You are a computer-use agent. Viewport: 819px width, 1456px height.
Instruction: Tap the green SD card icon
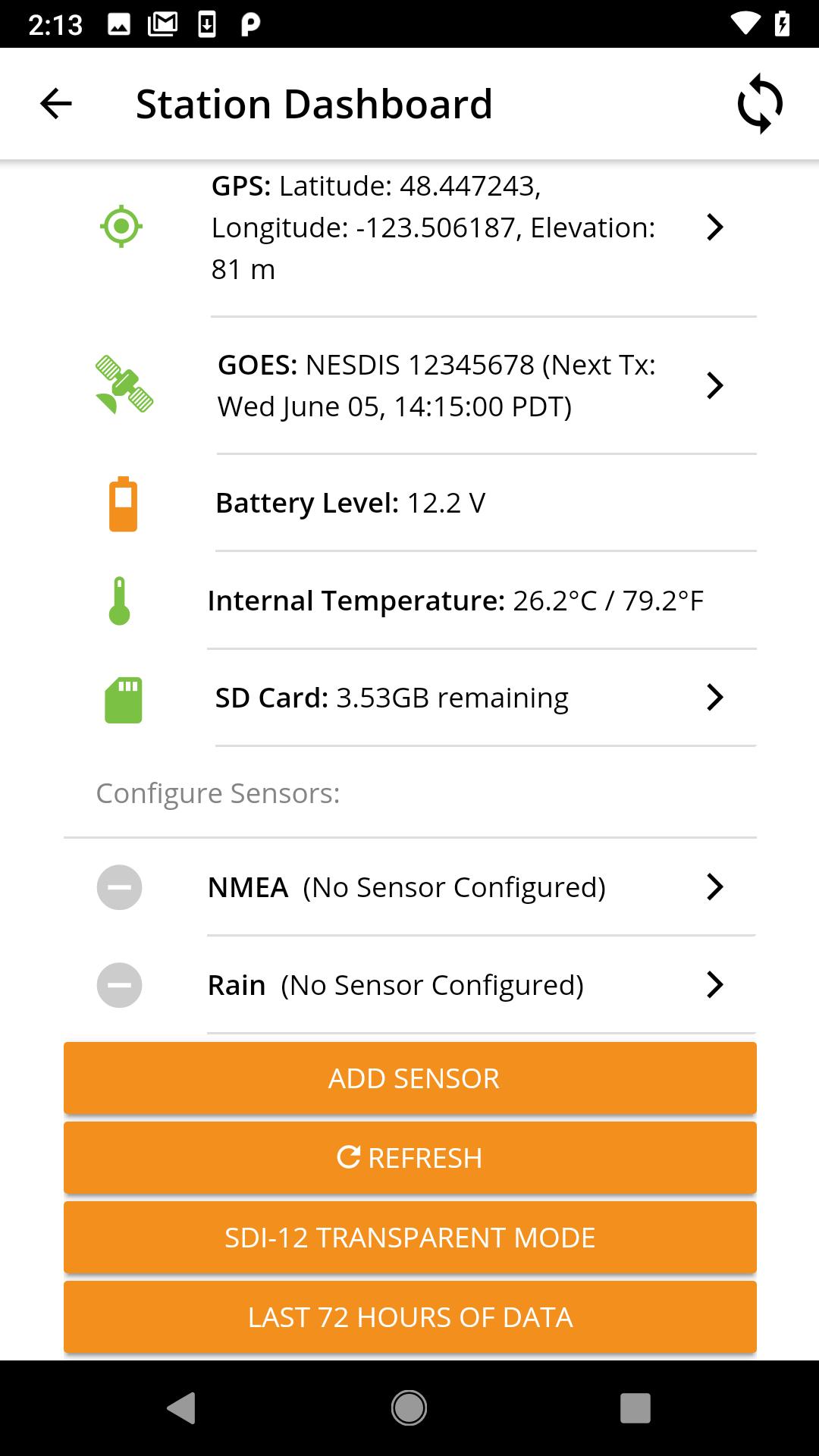[x=124, y=700]
